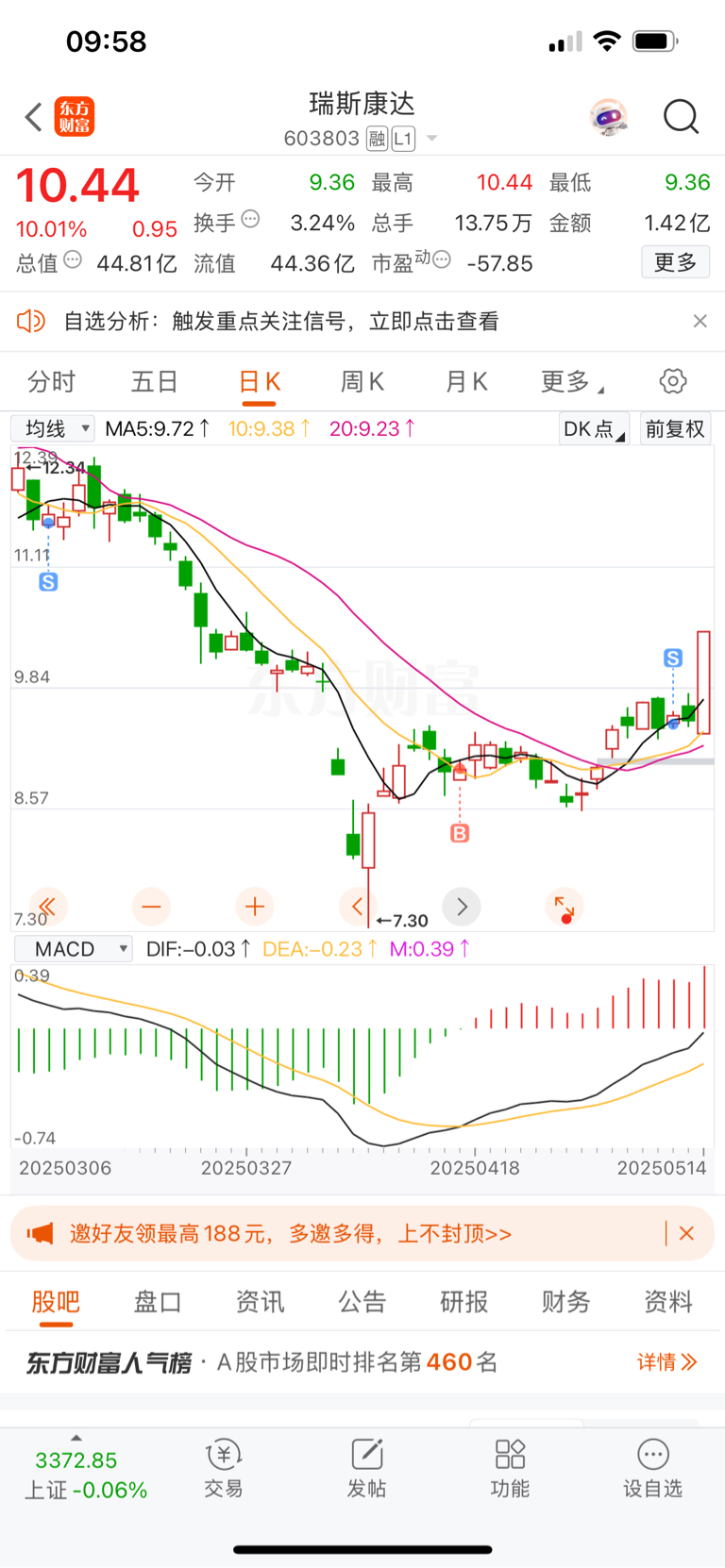Image resolution: width=725 pixels, height=1568 pixels.
Task: Open the 自选分析 signal notice
Action: (281, 321)
